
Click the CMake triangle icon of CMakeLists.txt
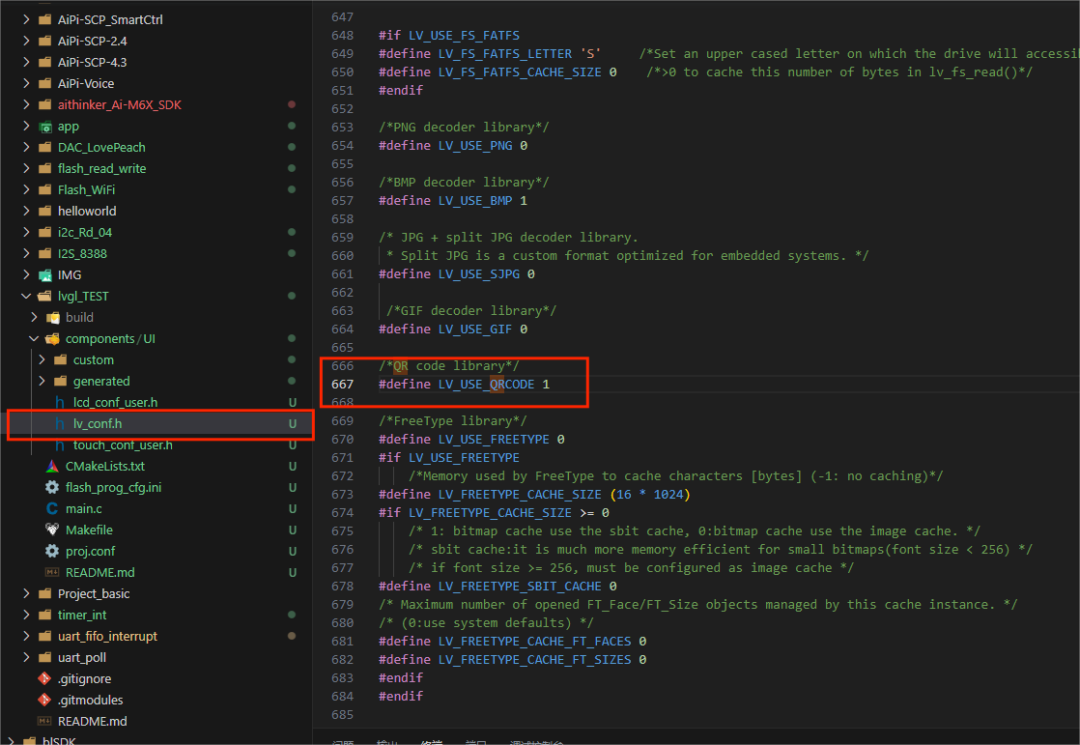tap(52, 466)
